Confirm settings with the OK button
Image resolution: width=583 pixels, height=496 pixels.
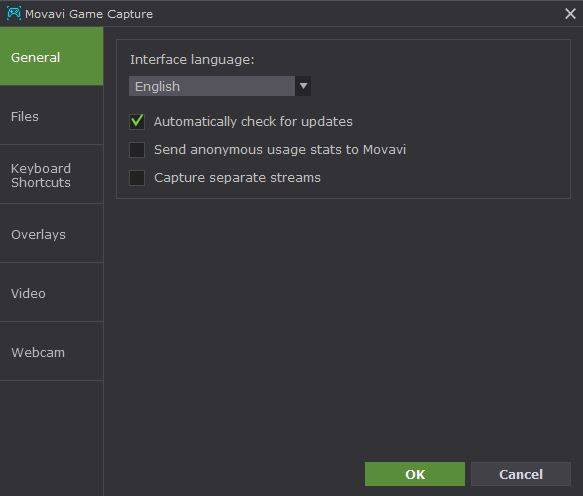click(x=415, y=474)
